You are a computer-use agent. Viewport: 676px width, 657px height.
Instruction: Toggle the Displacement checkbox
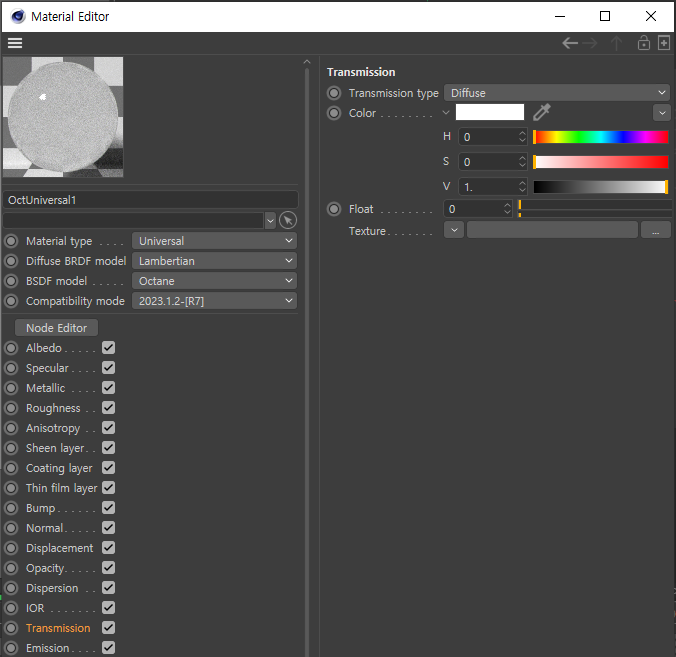(x=109, y=548)
